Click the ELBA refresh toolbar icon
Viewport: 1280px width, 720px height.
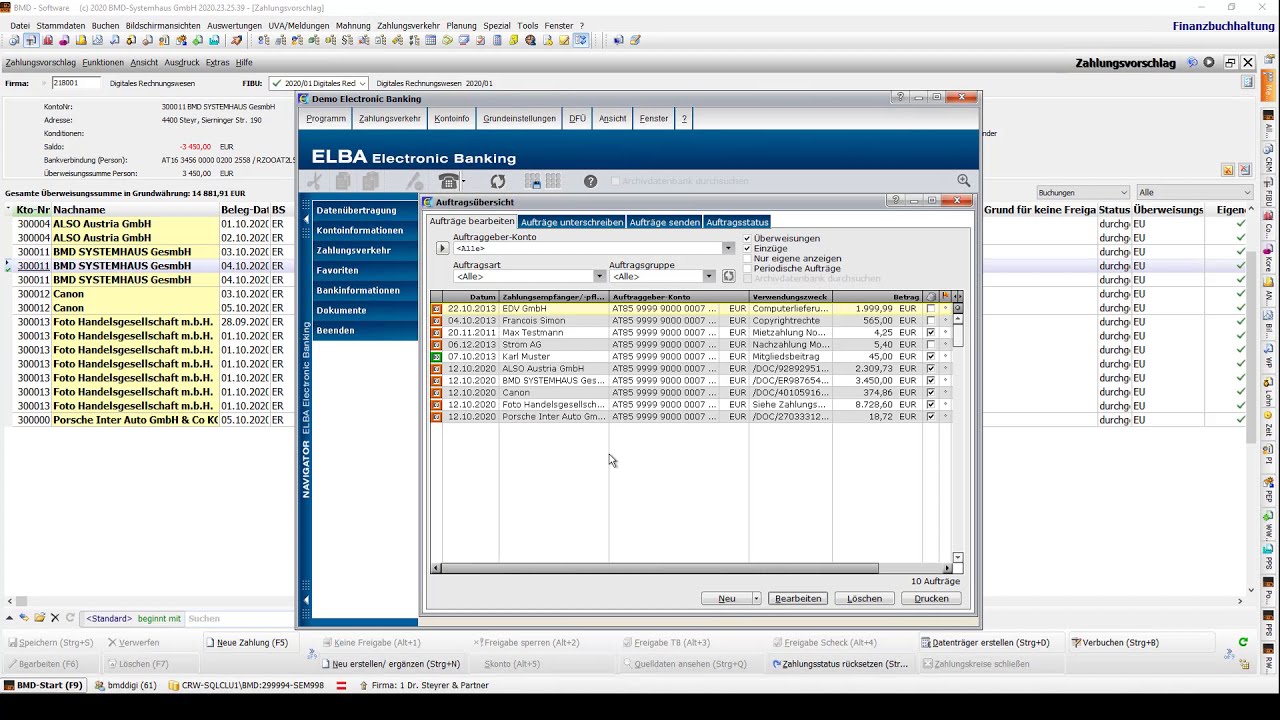(x=497, y=181)
